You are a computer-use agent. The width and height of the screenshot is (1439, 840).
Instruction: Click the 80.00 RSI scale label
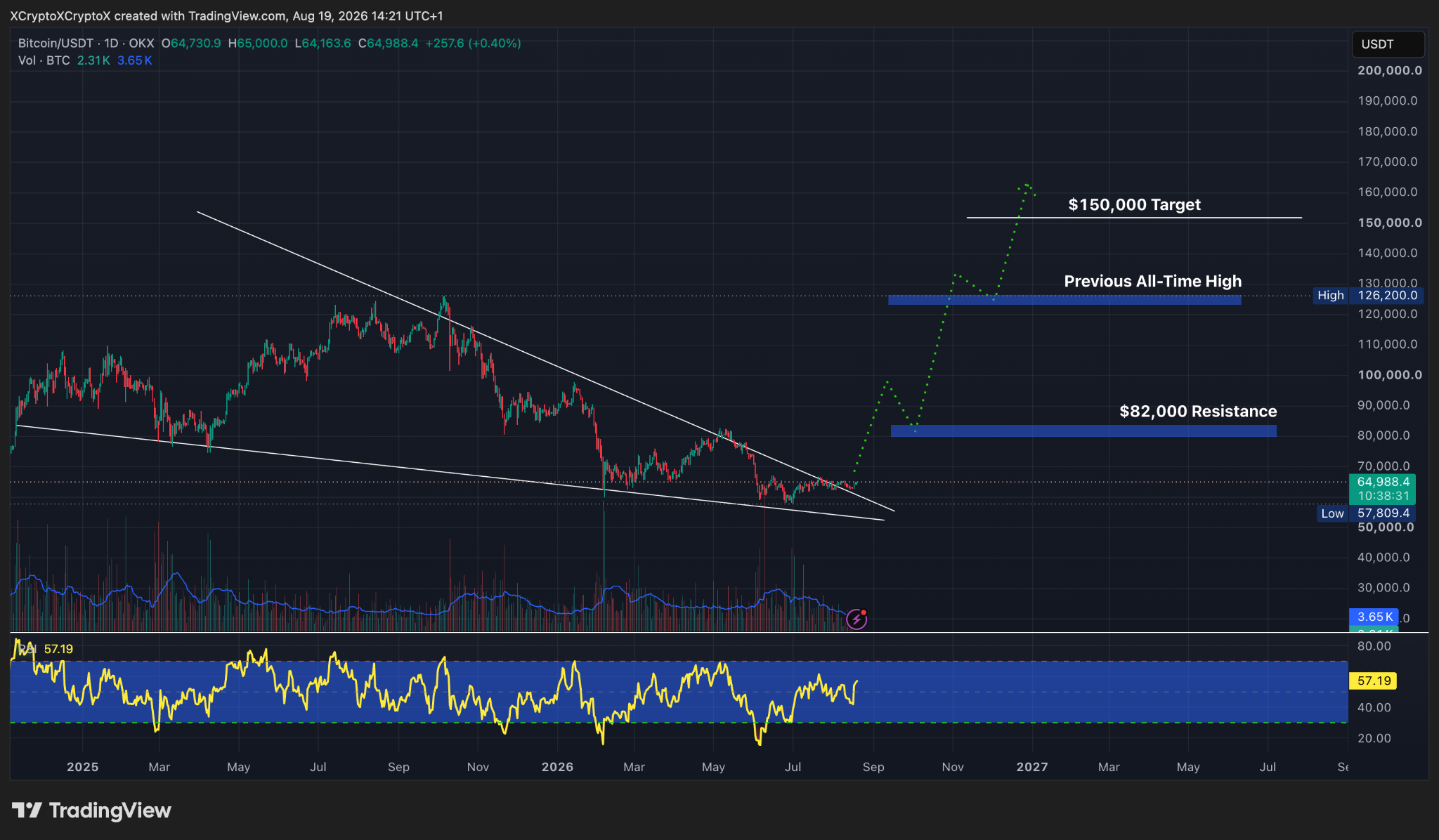[1374, 646]
